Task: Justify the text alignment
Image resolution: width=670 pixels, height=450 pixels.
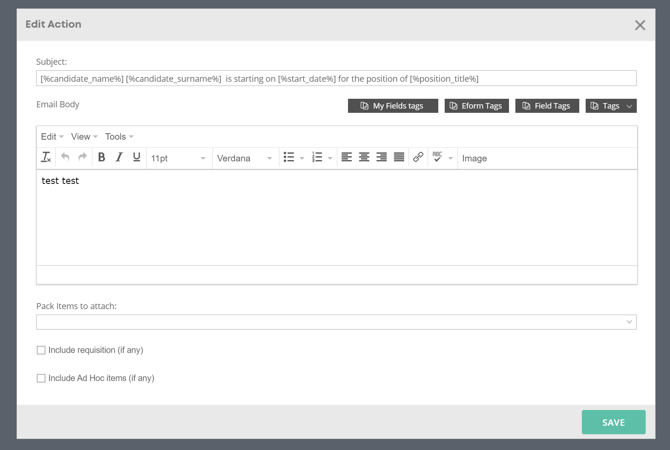Action: point(399,158)
